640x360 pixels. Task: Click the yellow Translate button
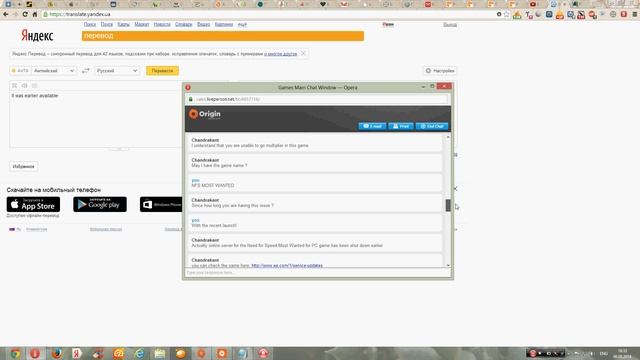(162, 71)
